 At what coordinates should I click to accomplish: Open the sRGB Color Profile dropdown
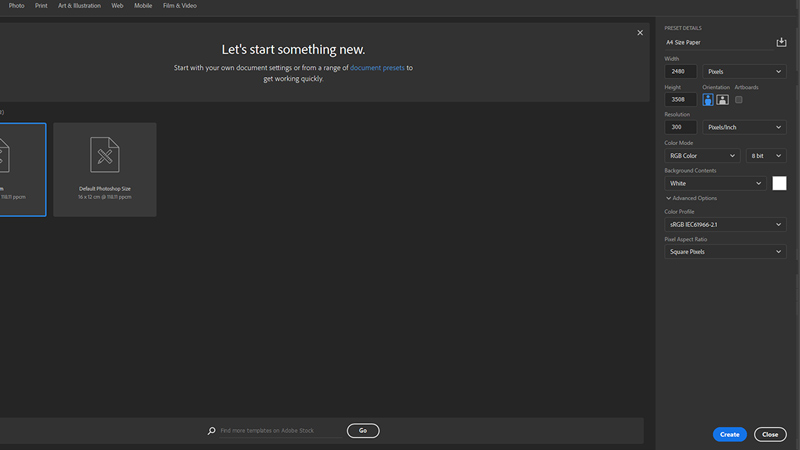pos(725,224)
